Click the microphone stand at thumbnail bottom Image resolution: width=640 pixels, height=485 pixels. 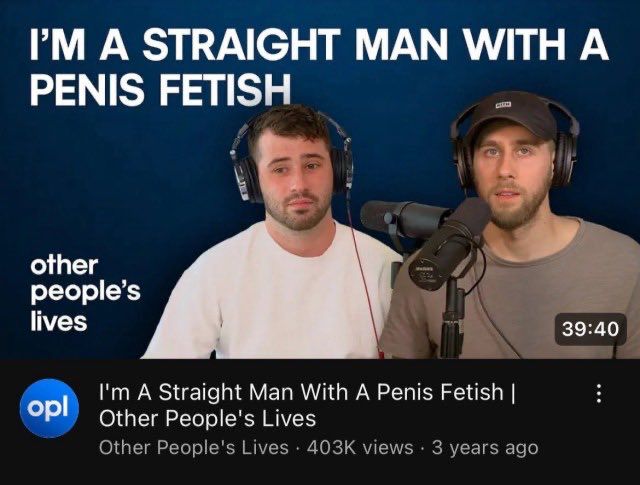452,318
